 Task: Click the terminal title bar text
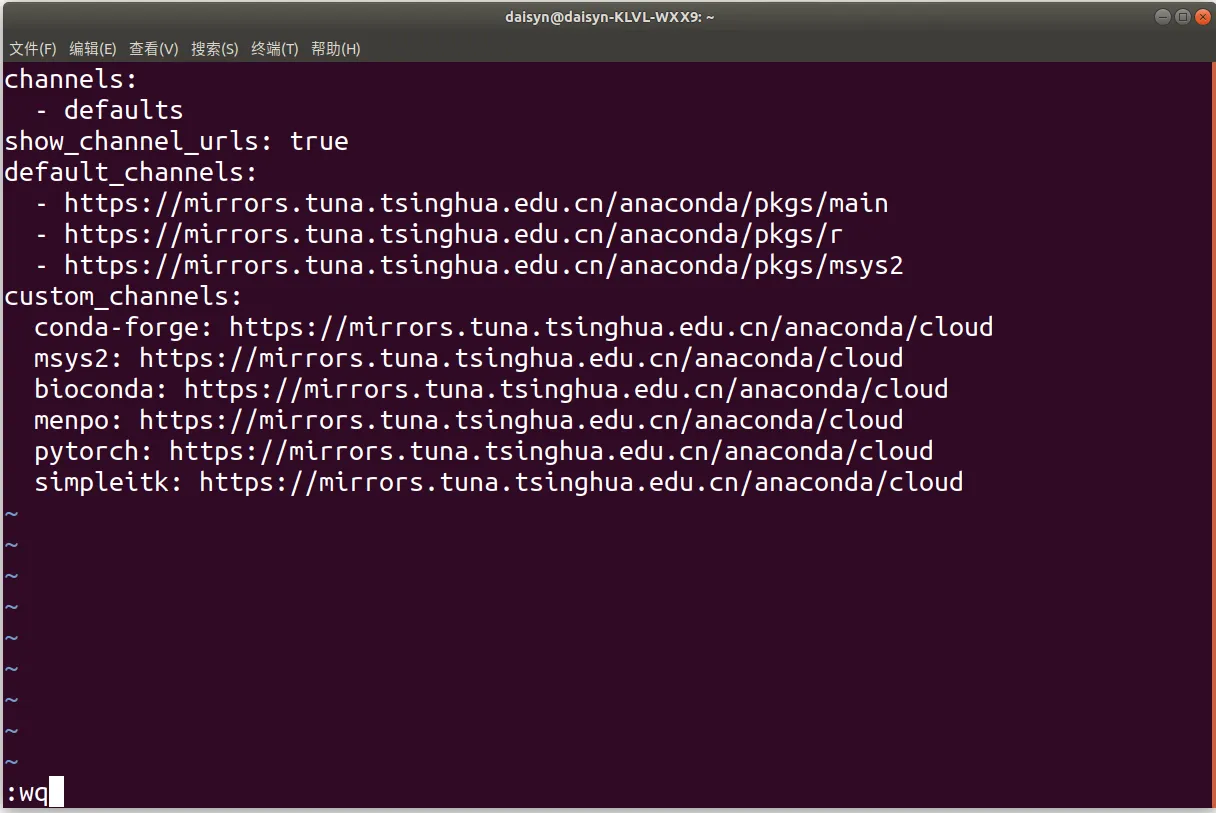(x=608, y=17)
